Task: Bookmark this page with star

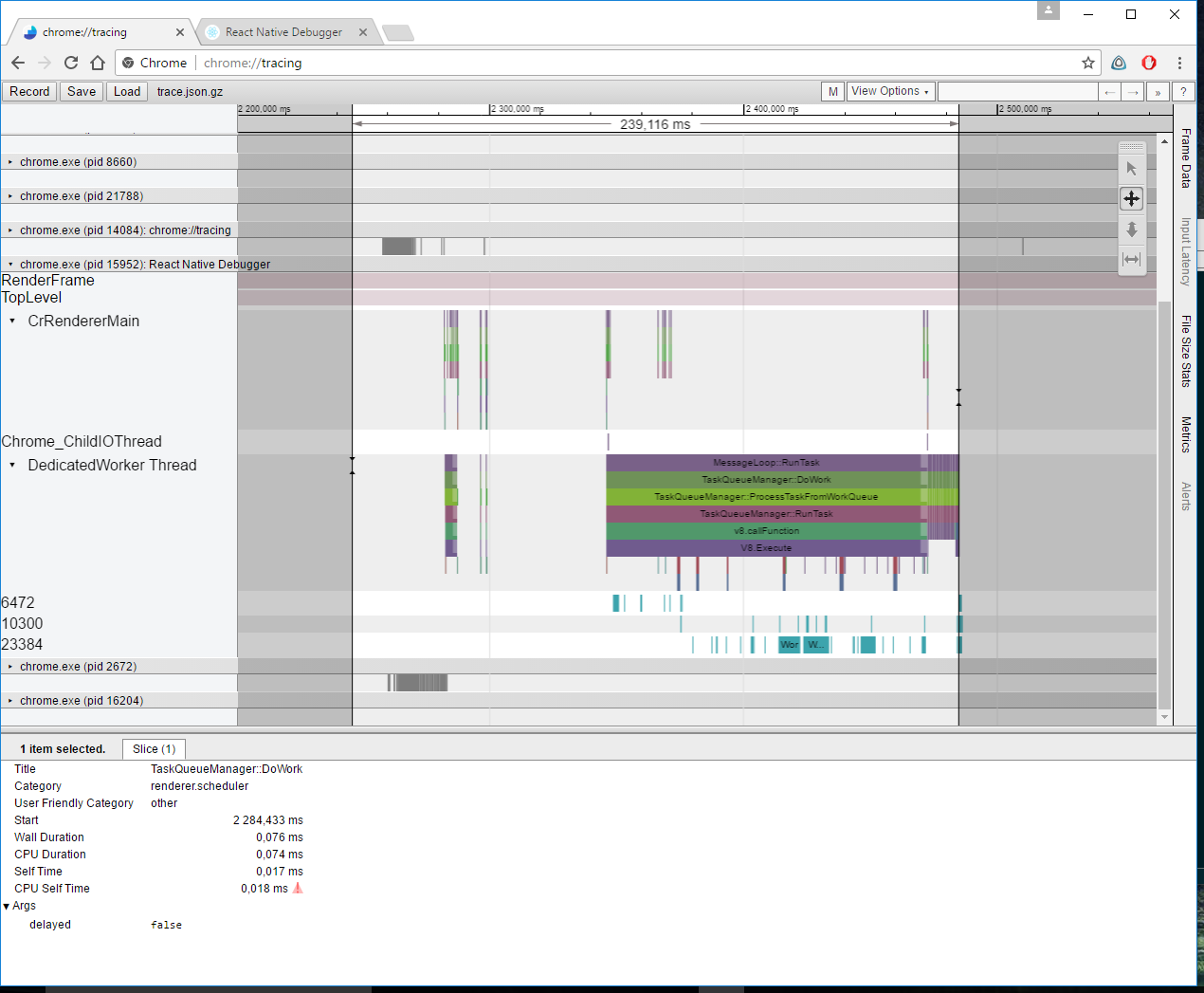Action: [x=1087, y=63]
